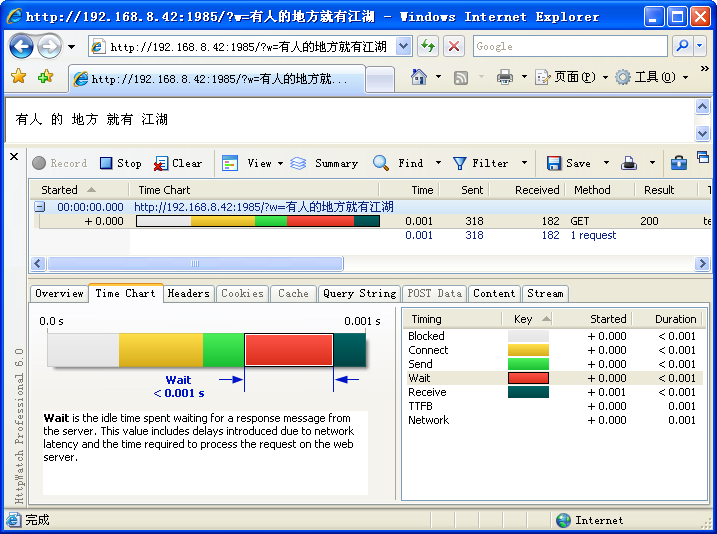The image size is (717, 534).
Task: Click the HttpWatch print icon
Action: [629, 163]
